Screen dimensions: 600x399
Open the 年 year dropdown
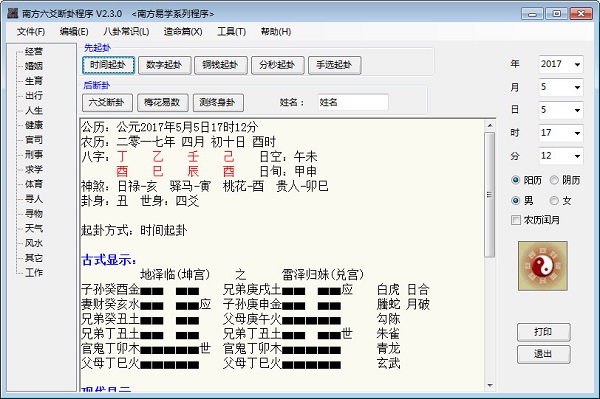[x=577, y=64]
